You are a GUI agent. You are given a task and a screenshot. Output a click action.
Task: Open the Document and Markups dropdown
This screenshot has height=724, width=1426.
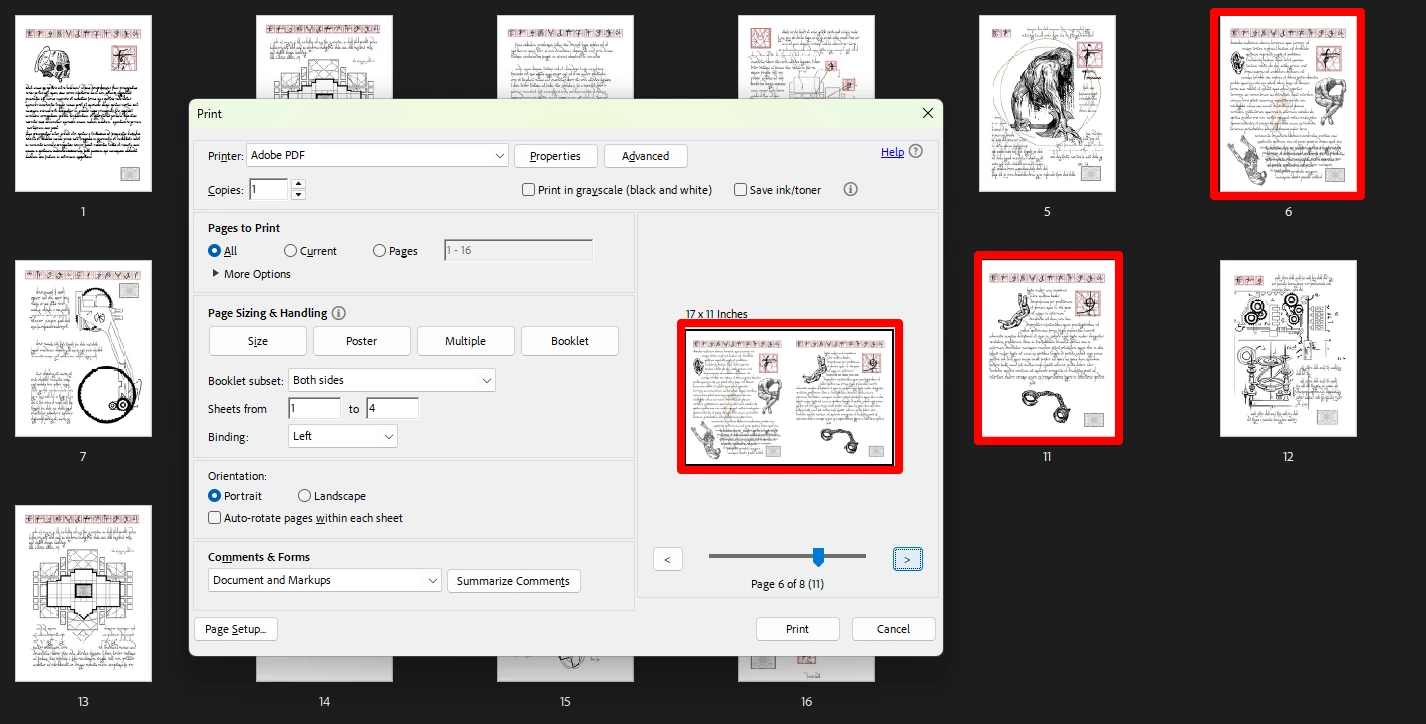click(325, 581)
